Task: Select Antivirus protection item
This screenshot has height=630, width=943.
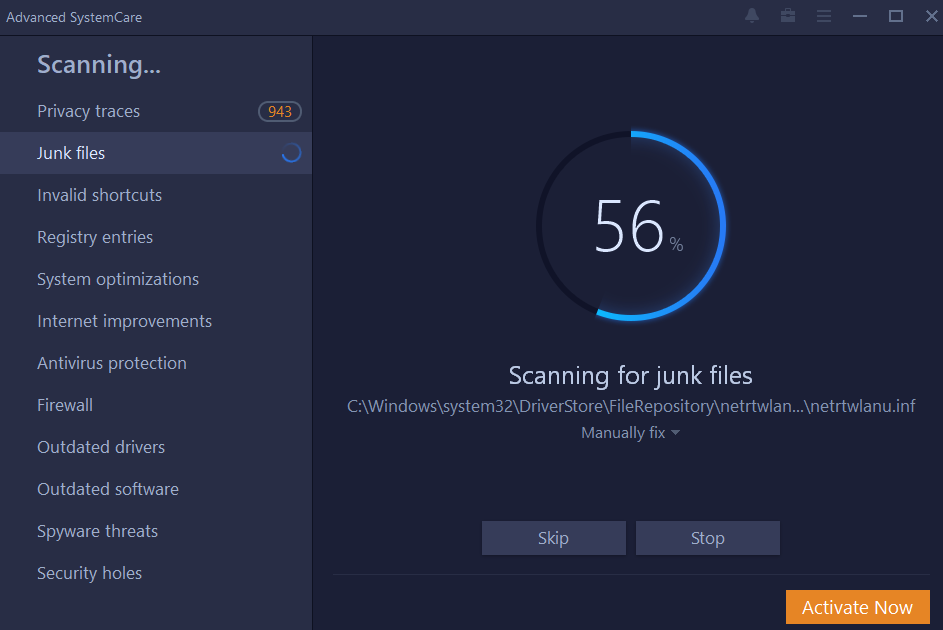Action: point(156,364)
